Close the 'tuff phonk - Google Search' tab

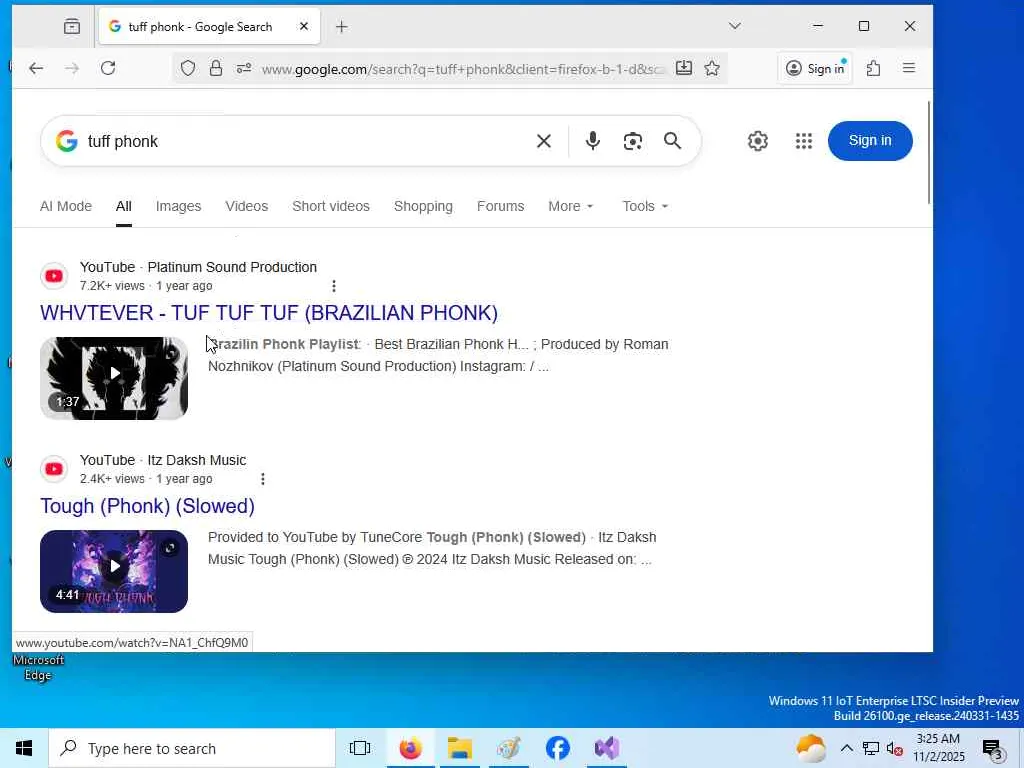[304, 26]
